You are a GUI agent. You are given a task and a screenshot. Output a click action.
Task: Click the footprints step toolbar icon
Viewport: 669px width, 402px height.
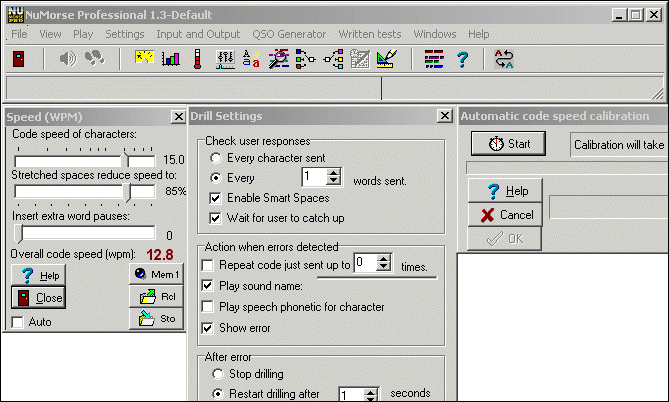94,58
